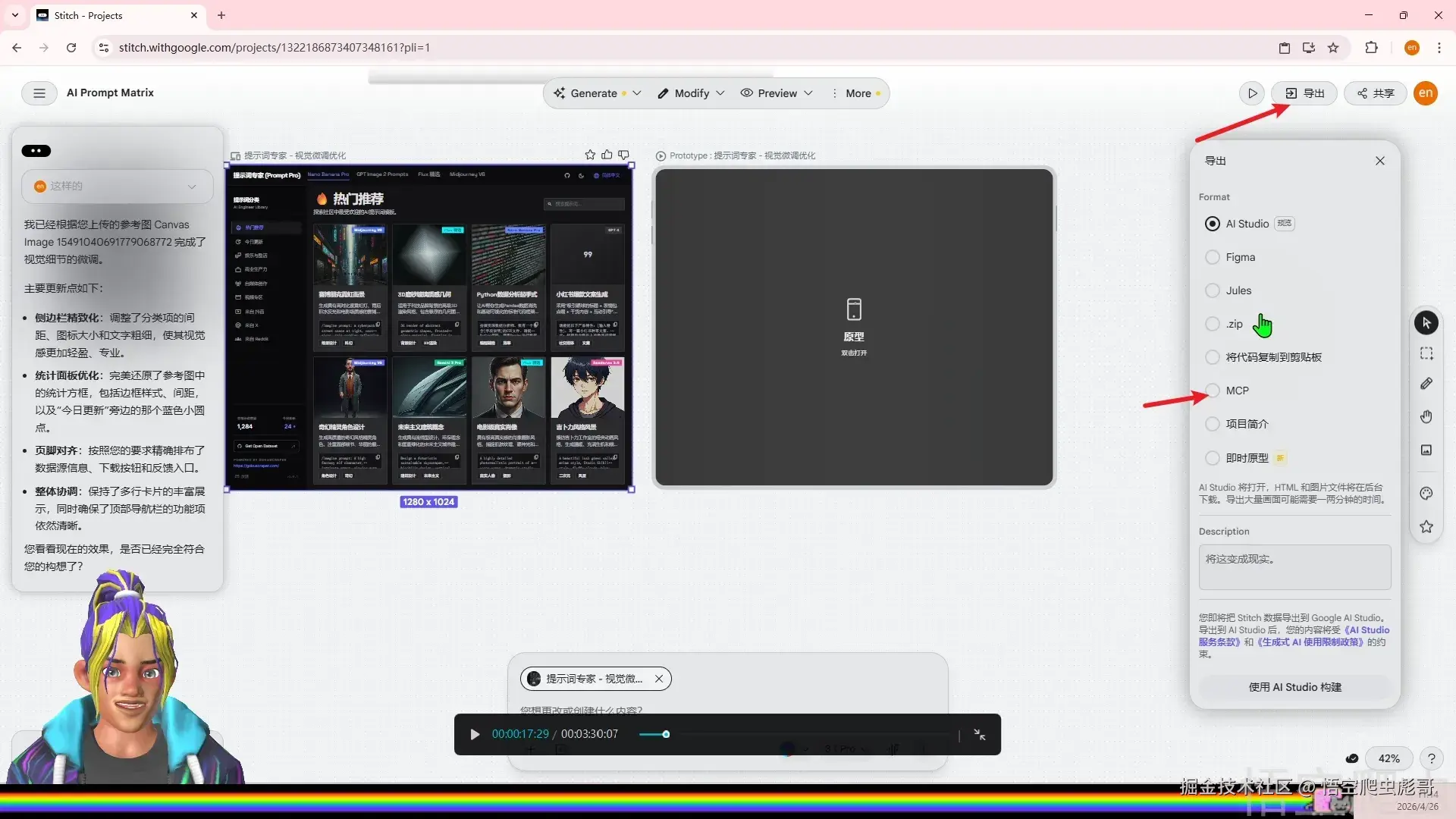Image resolution: width=1456 pixels, height=819 pixels.
Task: Select the marquee selection tool
Action: (x=1426, y=353)
